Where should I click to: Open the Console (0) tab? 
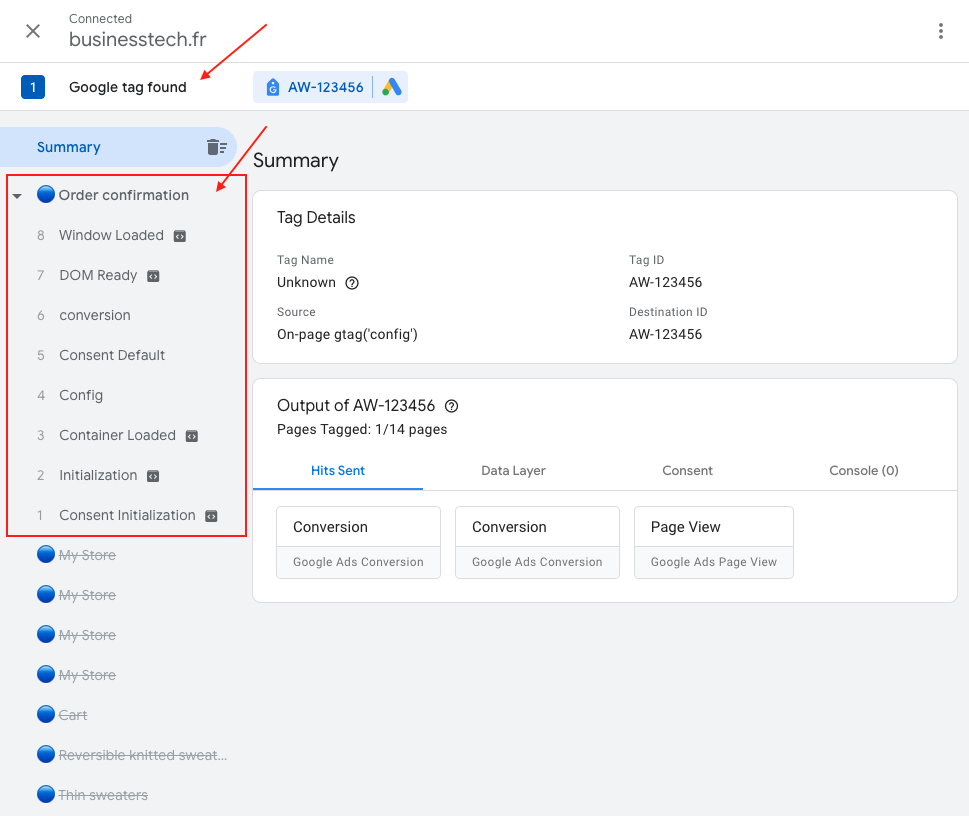click(x=863, y=470)
